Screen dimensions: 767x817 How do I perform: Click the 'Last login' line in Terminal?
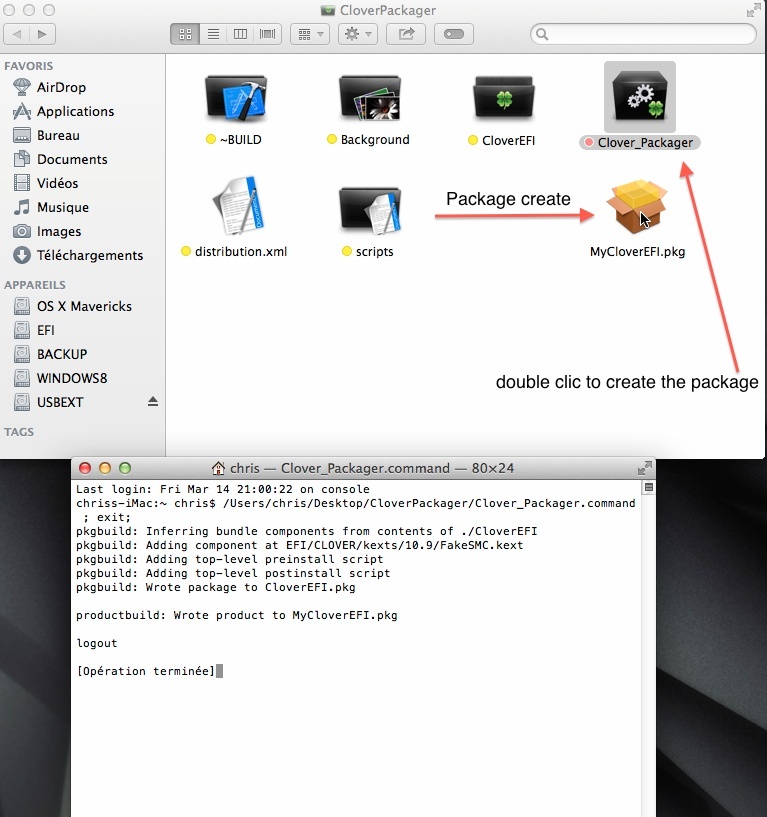coord(222,489)
